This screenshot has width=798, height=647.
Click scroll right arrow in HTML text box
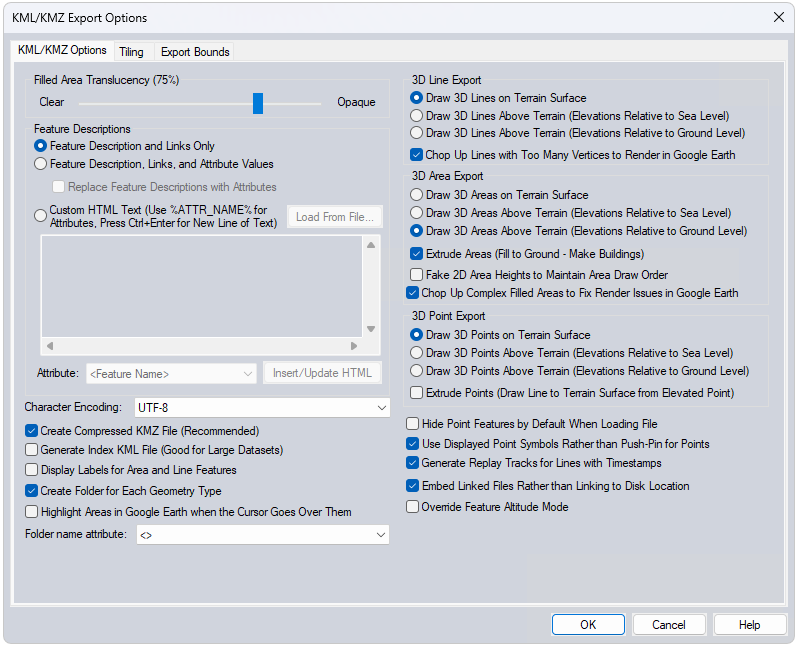click(353, 346)
